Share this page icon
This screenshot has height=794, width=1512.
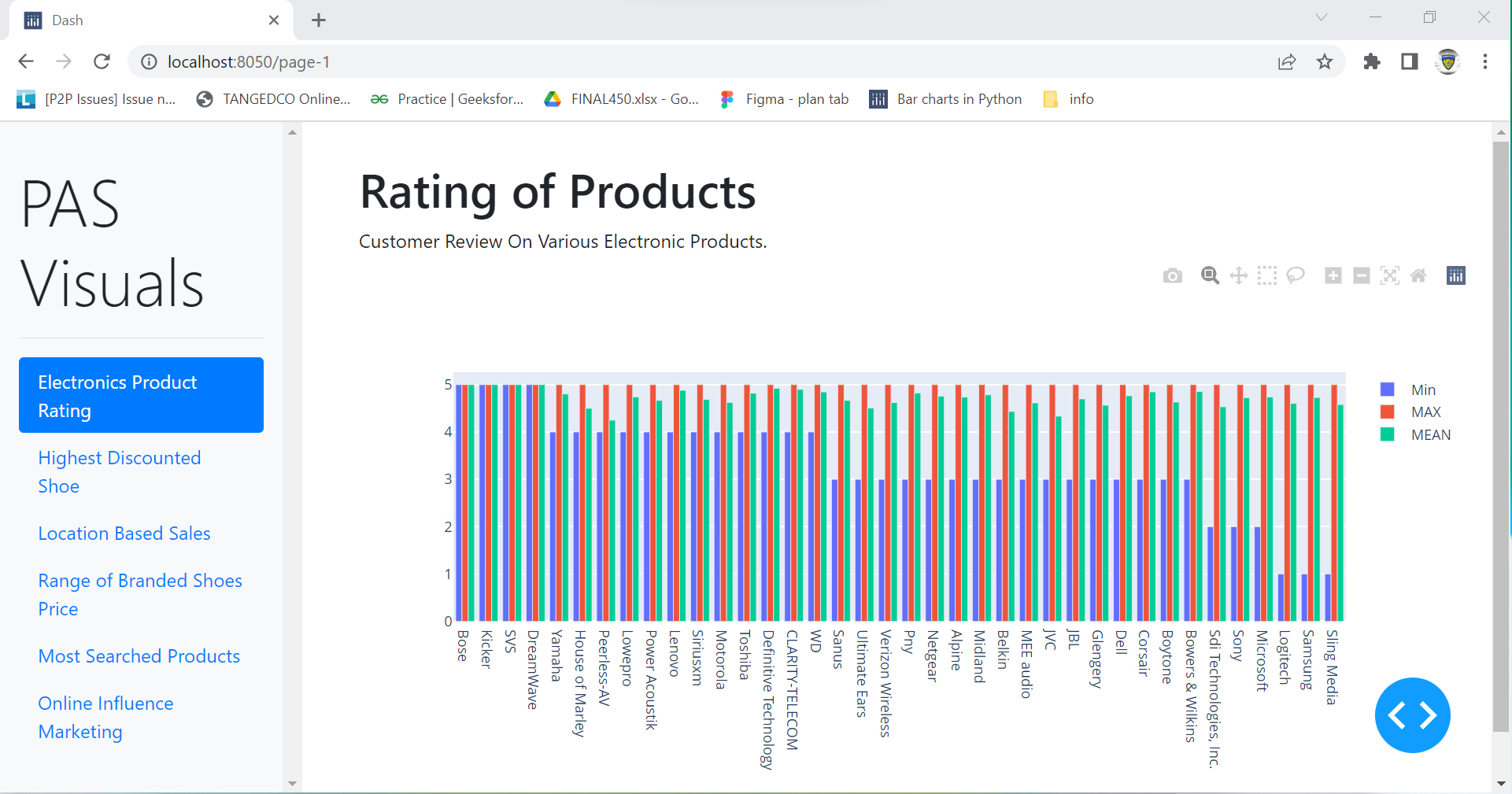[1287, 61]
